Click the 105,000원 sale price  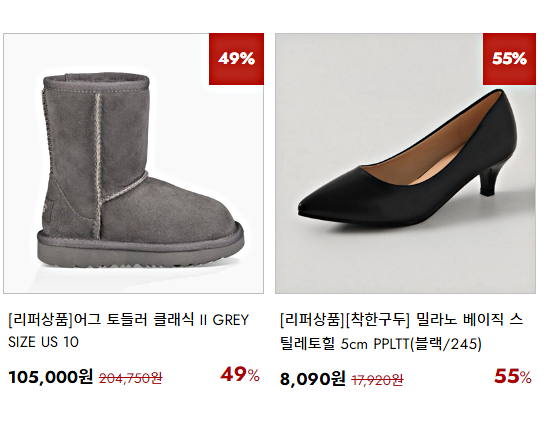tap(51, 377)
